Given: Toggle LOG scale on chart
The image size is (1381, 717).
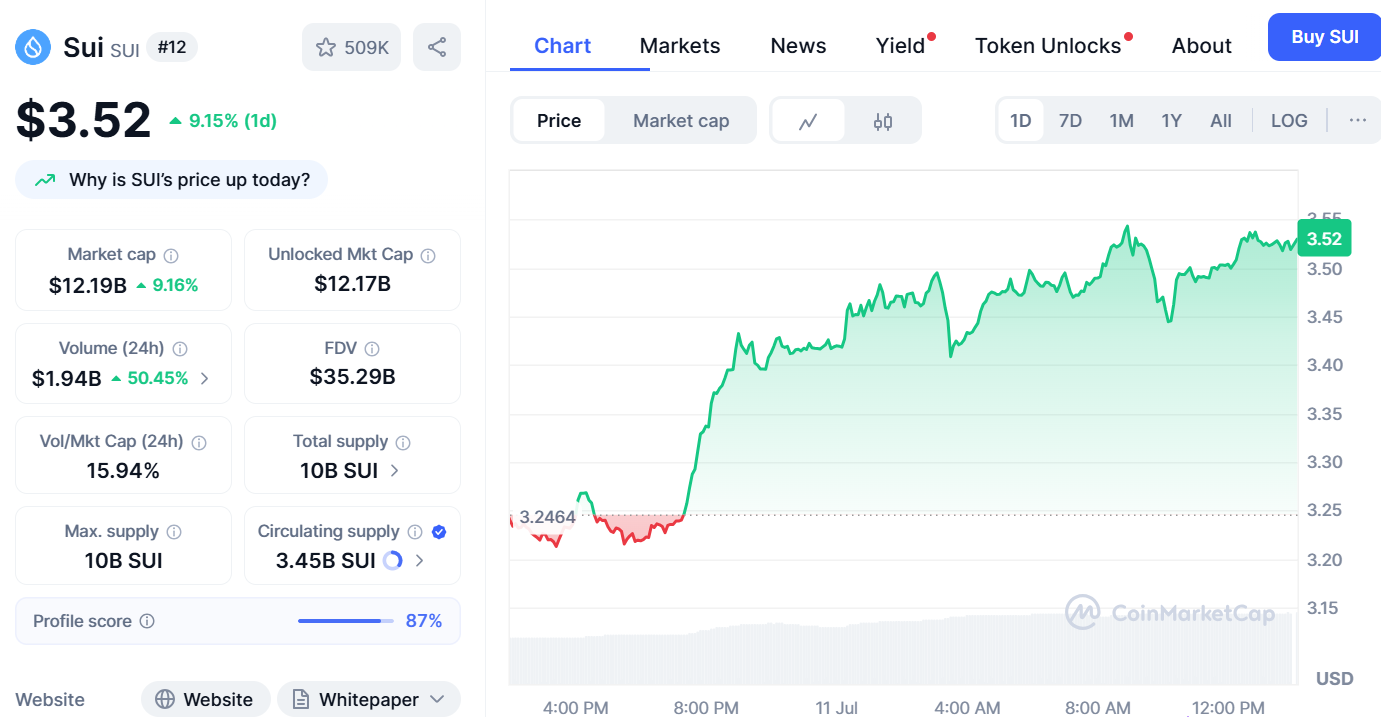Looking at the screenshot, I should [x=1289, y=121].
